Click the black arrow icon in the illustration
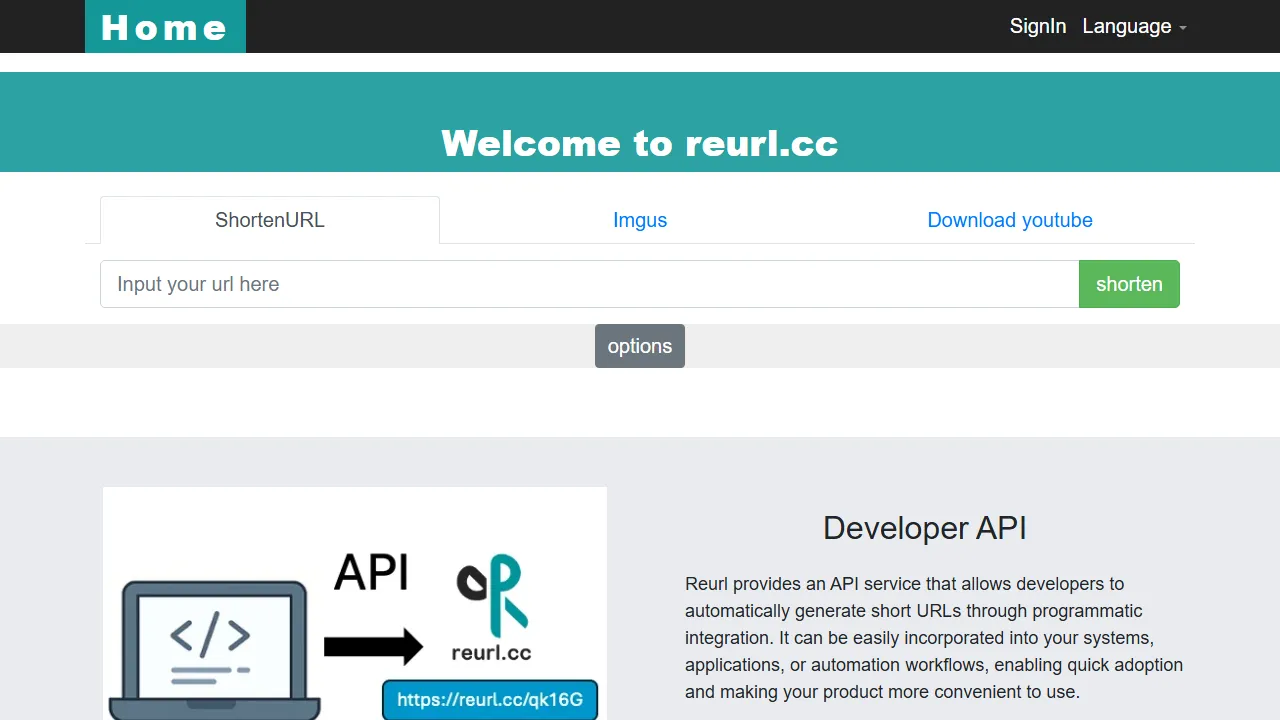The image size is (1280, 720). pyautogui.click(x=373, y=647)
